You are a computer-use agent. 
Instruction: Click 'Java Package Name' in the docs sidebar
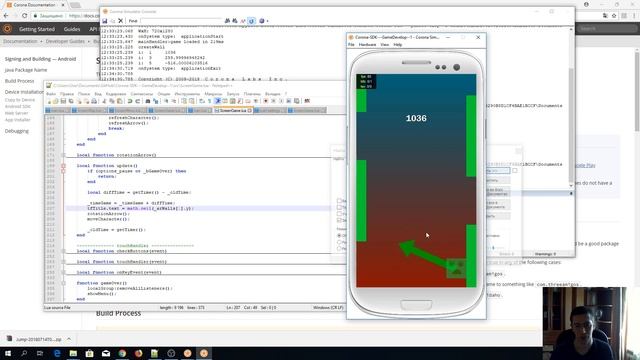(x=26, y=70)
